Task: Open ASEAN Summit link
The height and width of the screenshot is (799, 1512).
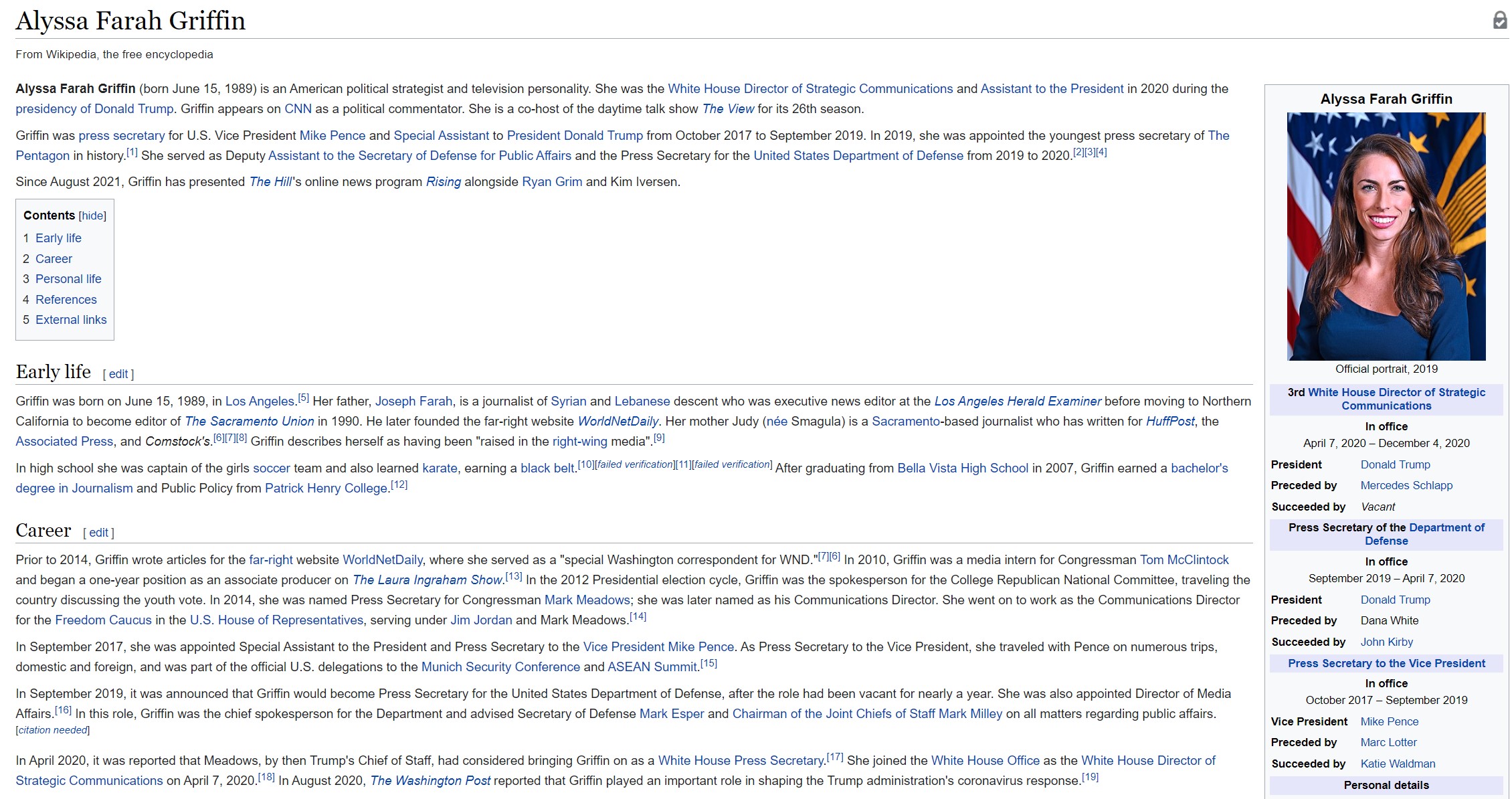Action: click(652, 667)
